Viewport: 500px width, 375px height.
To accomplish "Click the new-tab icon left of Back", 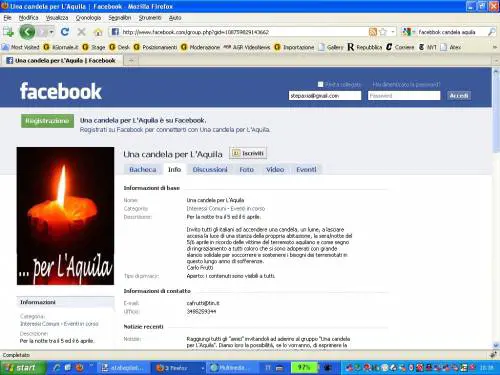I will tap(8, 32).
